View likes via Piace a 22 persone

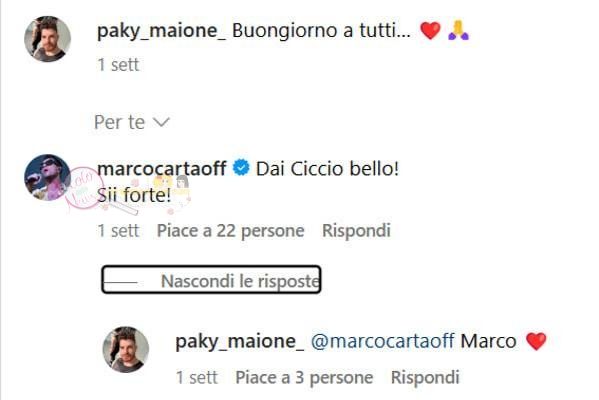230,230
